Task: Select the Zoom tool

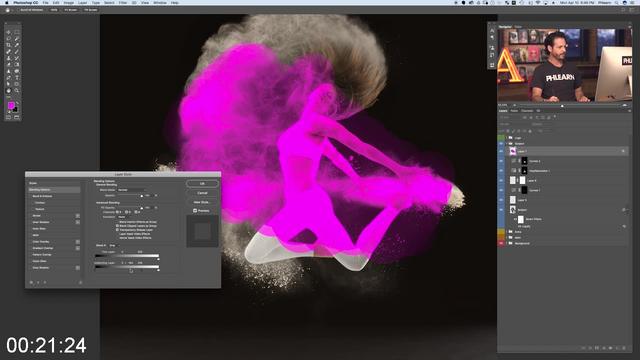Action: pos(17,90)
